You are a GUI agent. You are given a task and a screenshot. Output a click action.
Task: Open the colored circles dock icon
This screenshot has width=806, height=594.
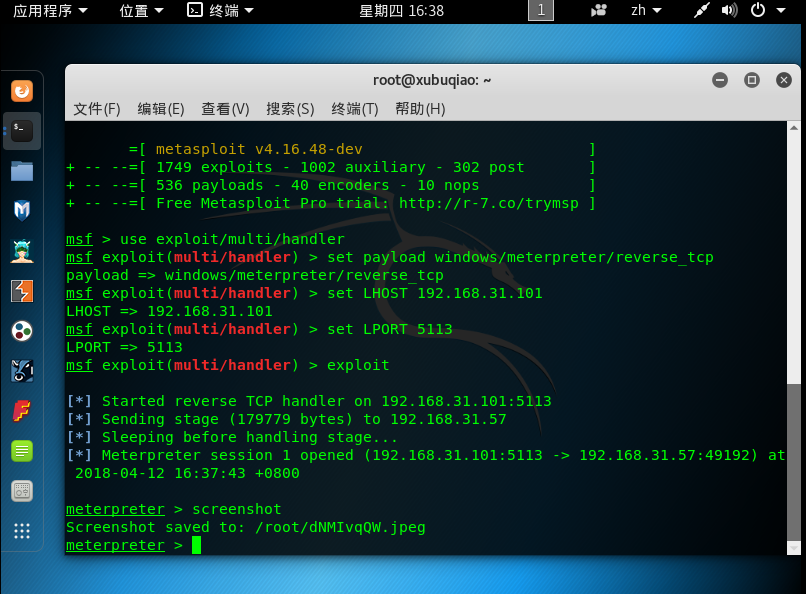(x=22, y=331)
